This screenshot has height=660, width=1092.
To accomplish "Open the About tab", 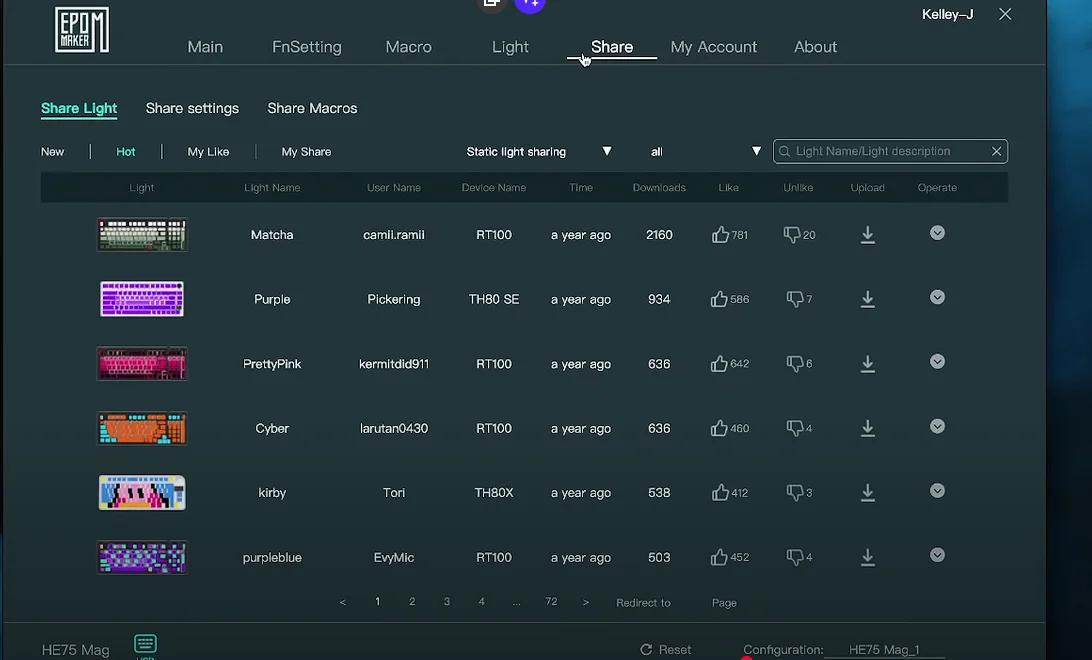I will click(x=816, y=47).
